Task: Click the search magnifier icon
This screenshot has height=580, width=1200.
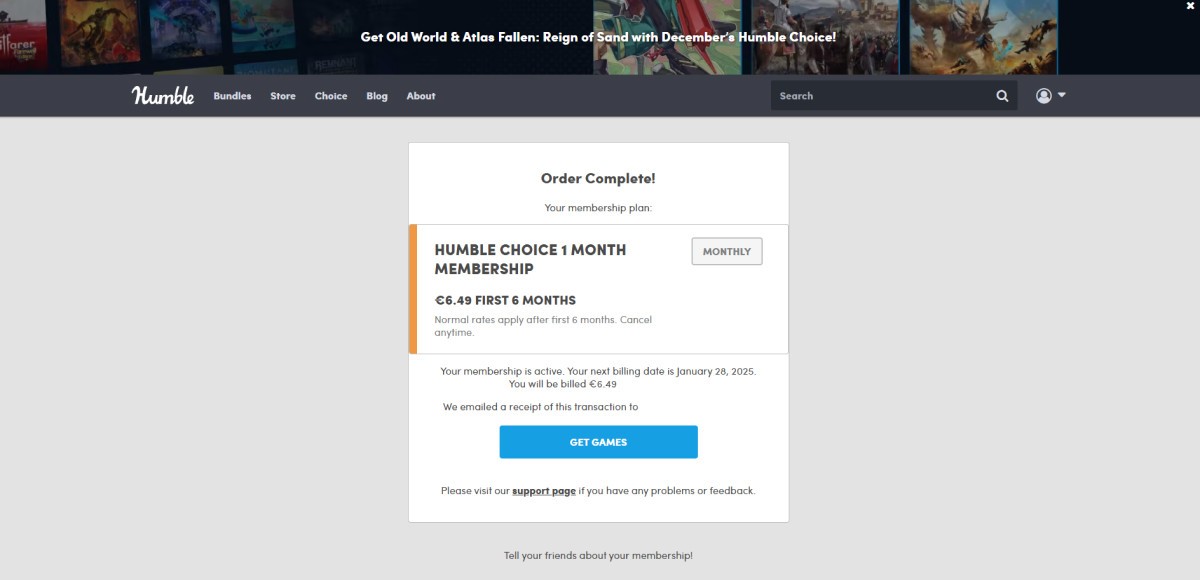Action: tap(1002, 96)
